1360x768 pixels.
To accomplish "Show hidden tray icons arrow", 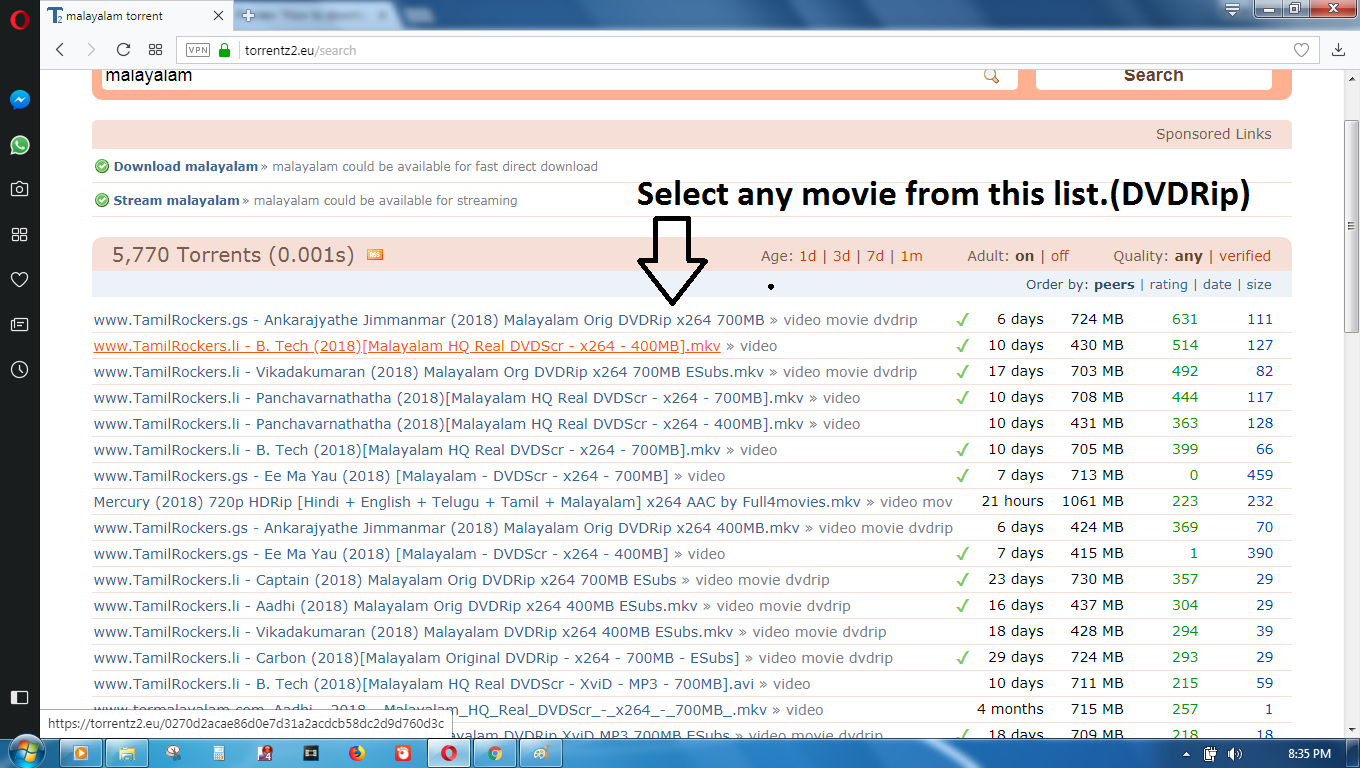I will point(1188,754).
